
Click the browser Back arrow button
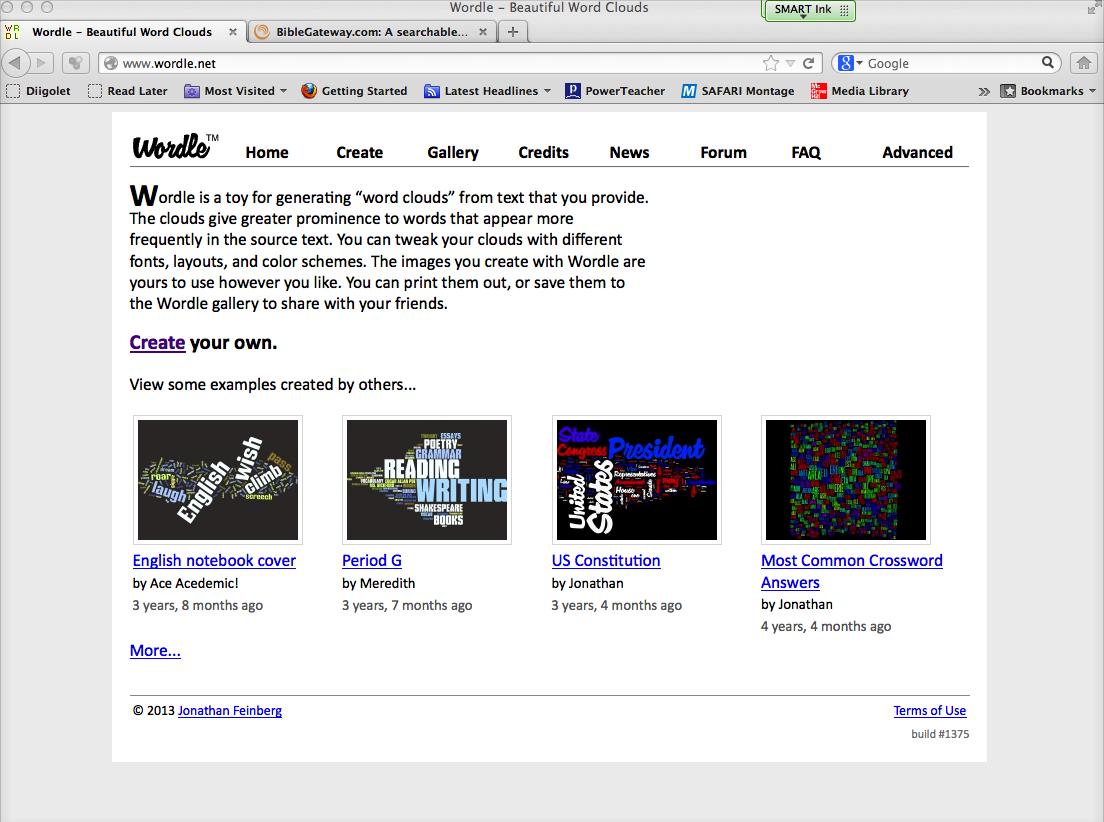[x=15, y=63]
